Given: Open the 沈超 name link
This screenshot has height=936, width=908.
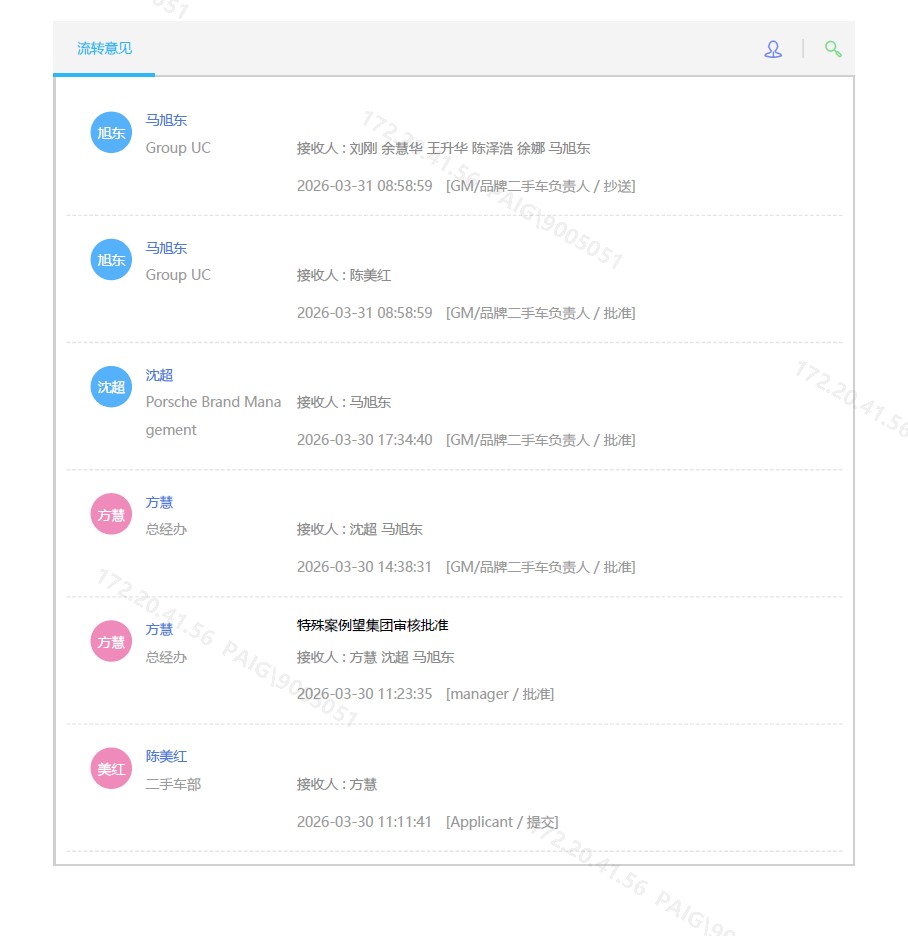Looking at the screenshot, I should [159, 375].
